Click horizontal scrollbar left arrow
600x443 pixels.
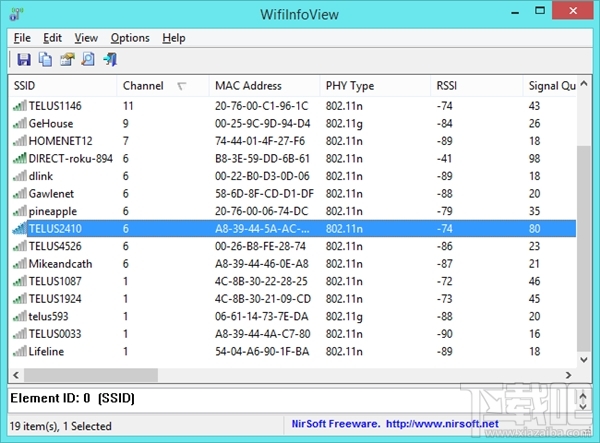click(16, 375)
